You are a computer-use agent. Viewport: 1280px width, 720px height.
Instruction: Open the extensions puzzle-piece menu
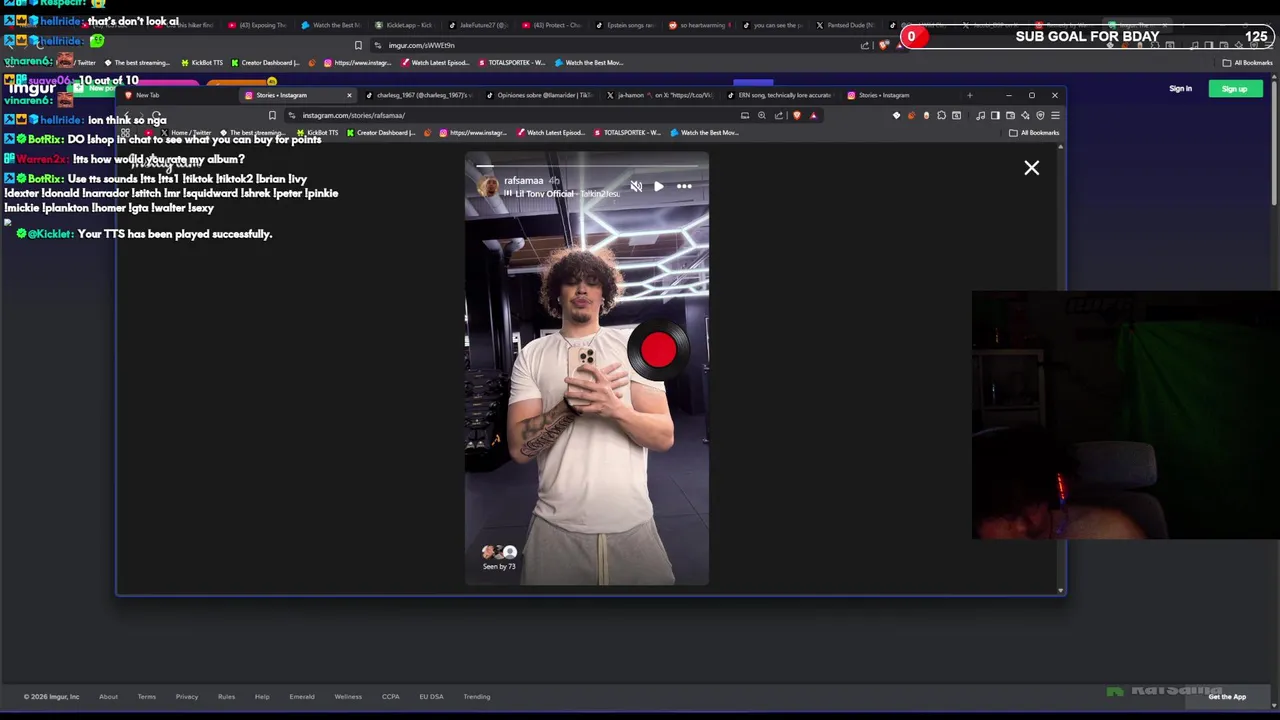[941, 115]
